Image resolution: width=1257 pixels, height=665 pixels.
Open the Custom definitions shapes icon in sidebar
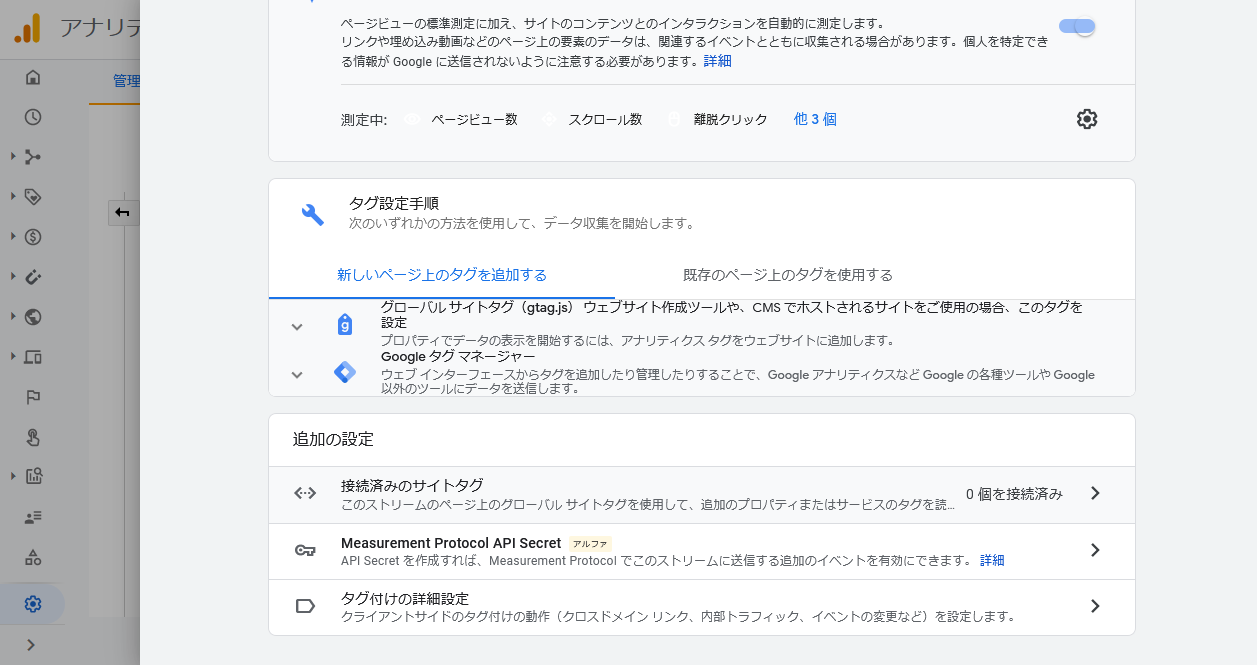33,557
